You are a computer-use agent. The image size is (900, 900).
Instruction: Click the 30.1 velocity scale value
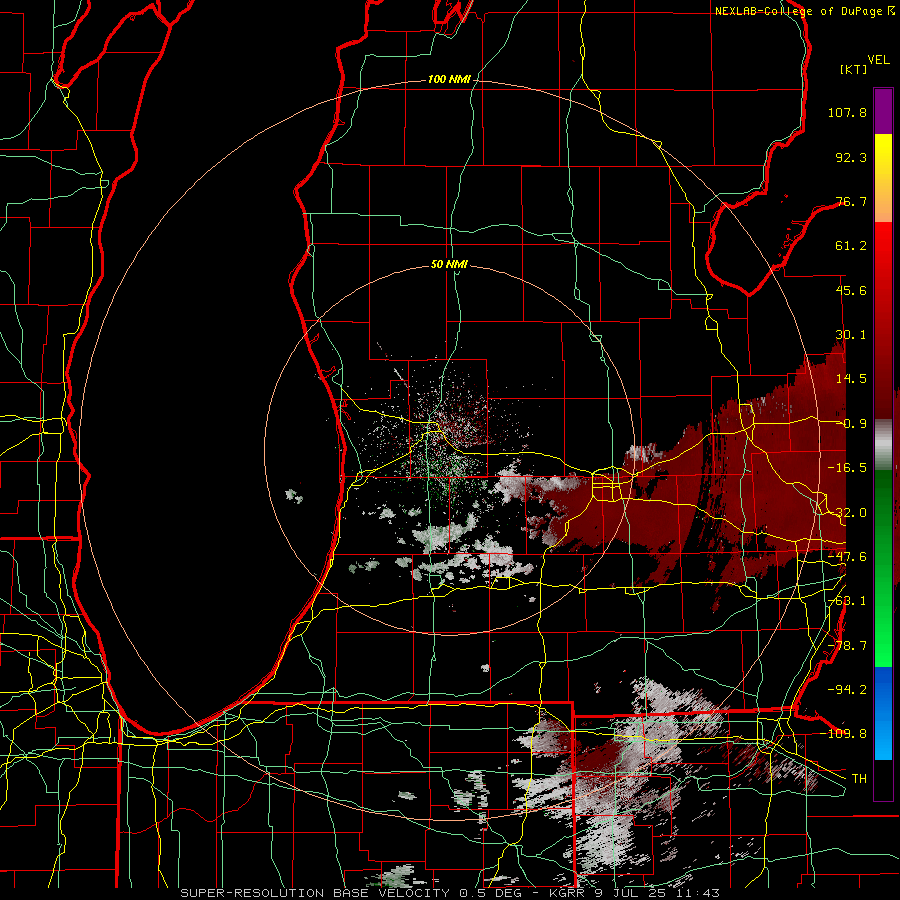tap(851, 335)
